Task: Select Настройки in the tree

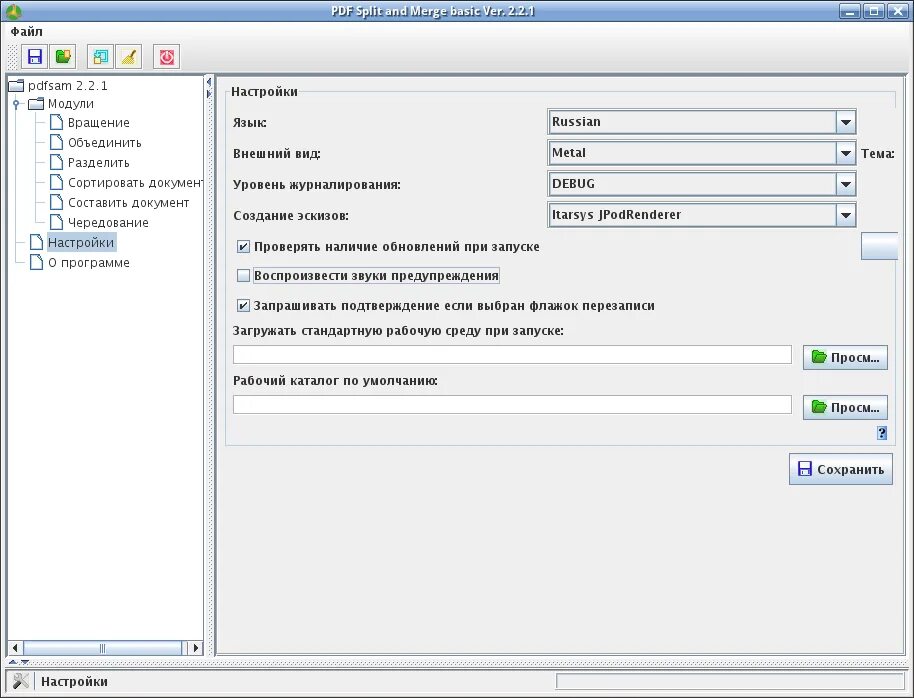Action: [x=73, y=242]
